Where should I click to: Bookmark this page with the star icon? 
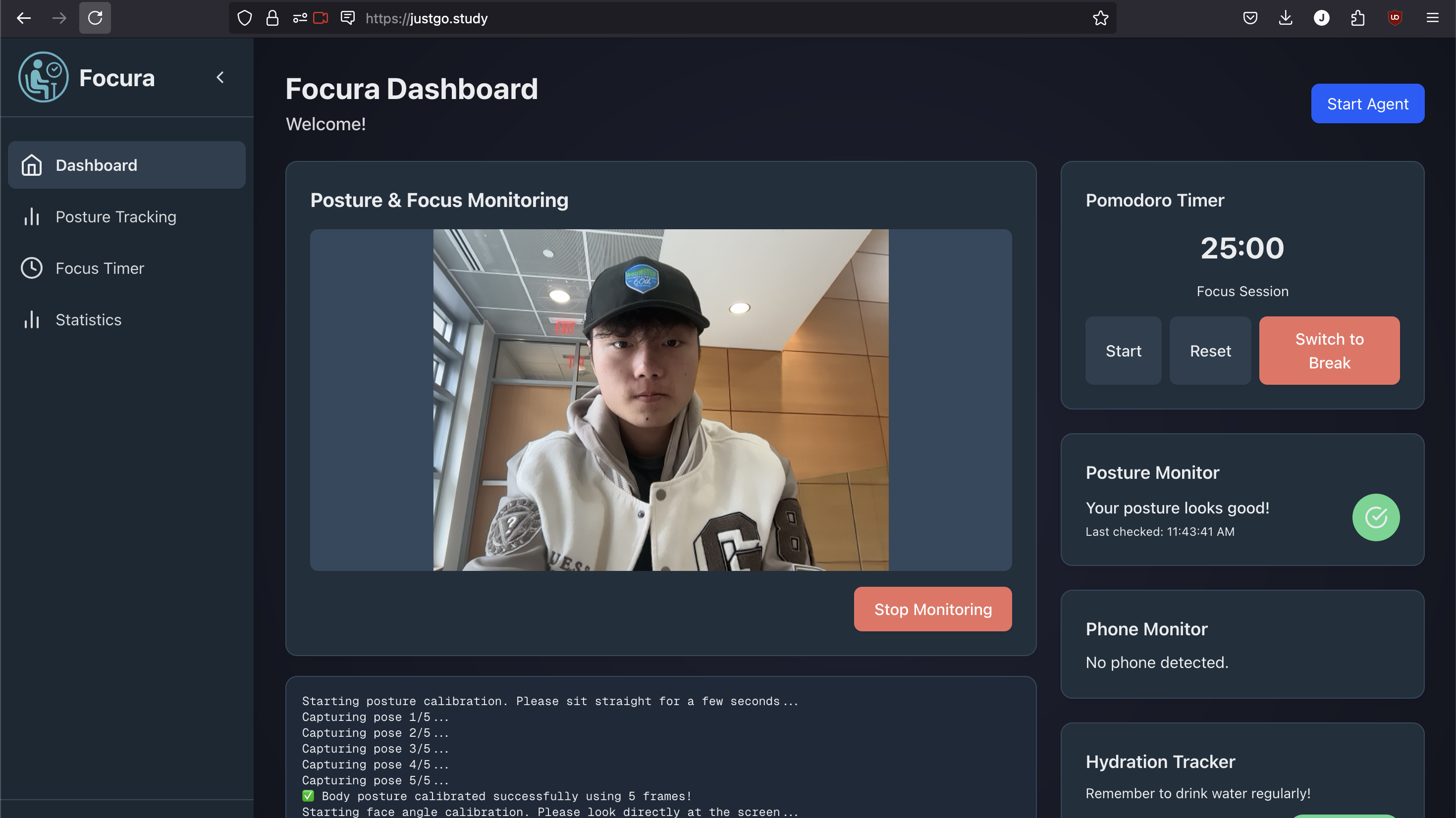[1100, 18]
